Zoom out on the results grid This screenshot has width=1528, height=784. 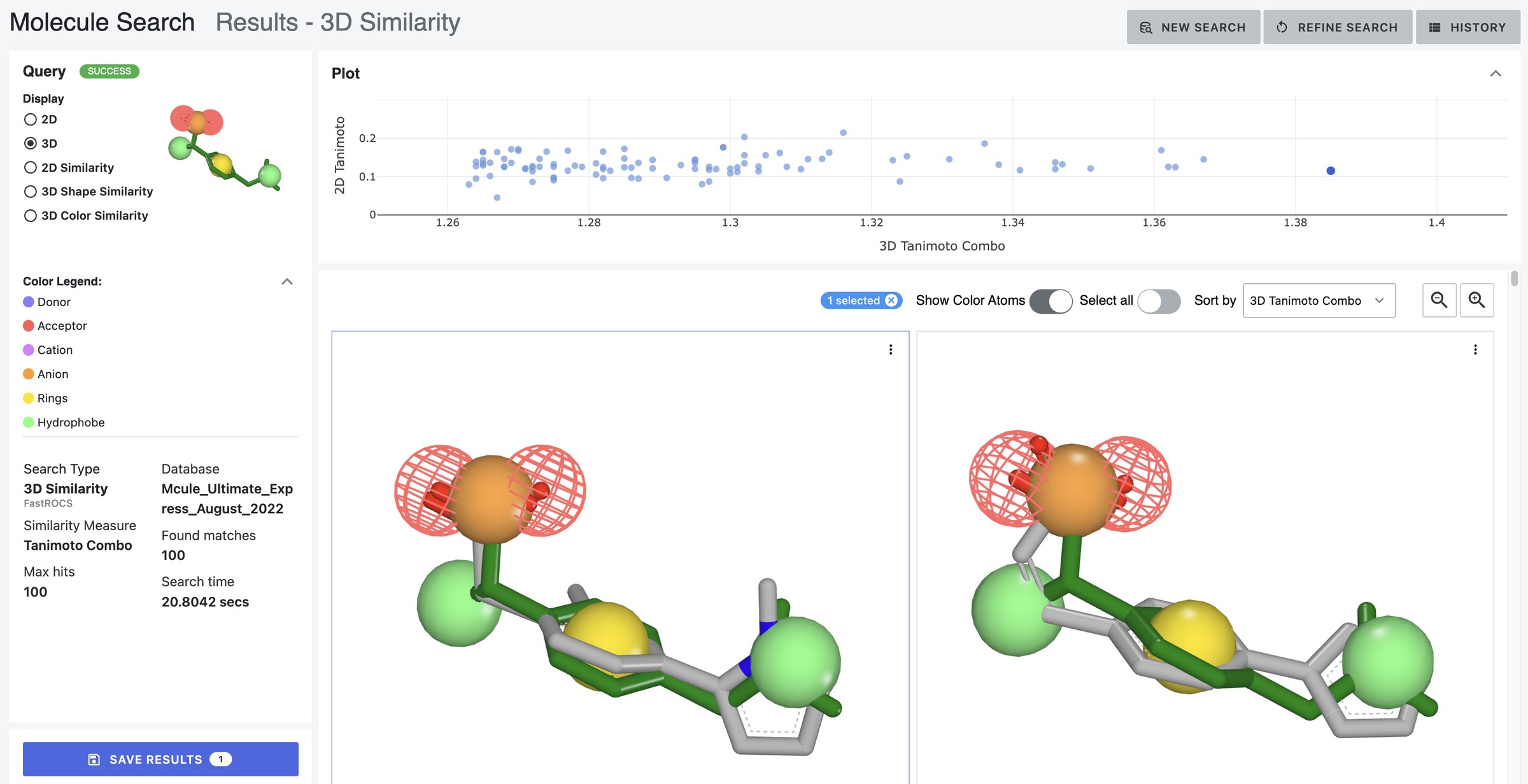pos(1440,300)
